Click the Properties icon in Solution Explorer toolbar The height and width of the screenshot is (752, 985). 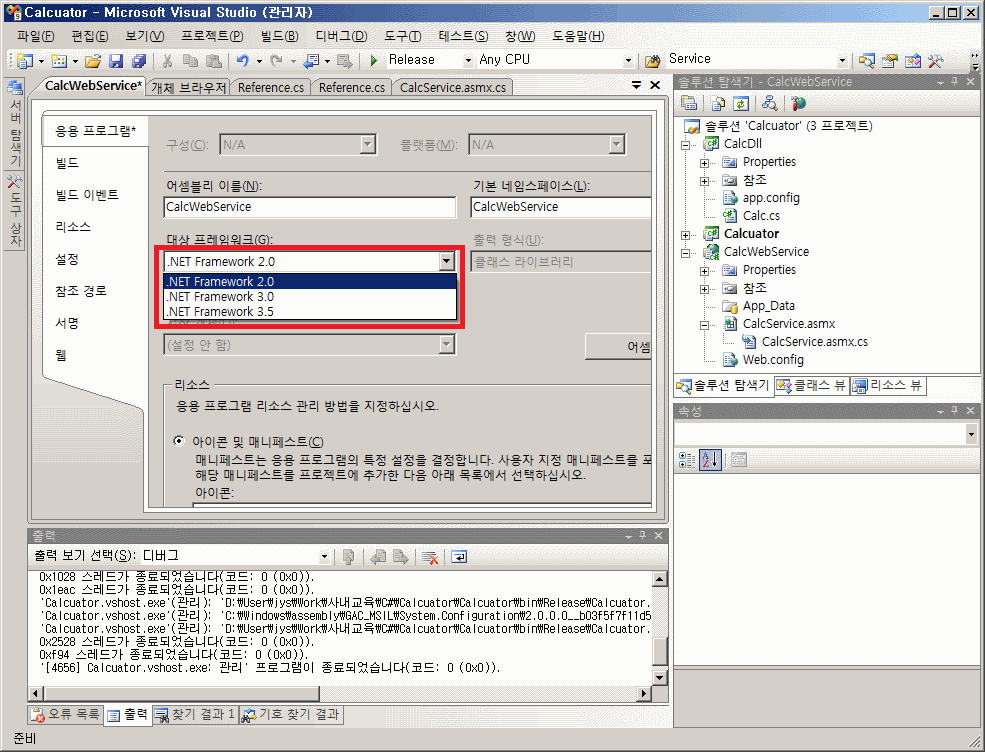tap(689, 103)
